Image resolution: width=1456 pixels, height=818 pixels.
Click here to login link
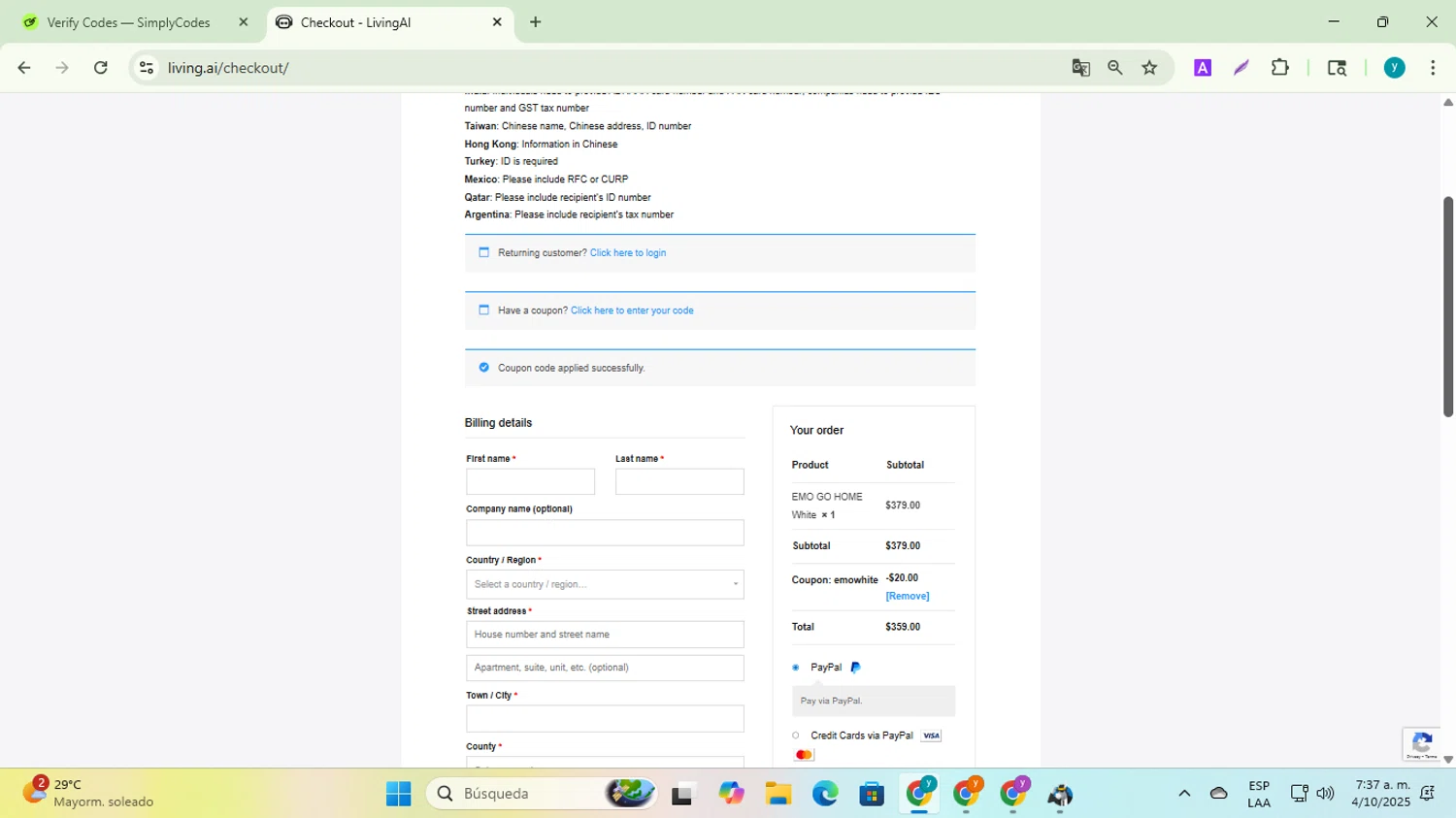[x=628, y=253]
